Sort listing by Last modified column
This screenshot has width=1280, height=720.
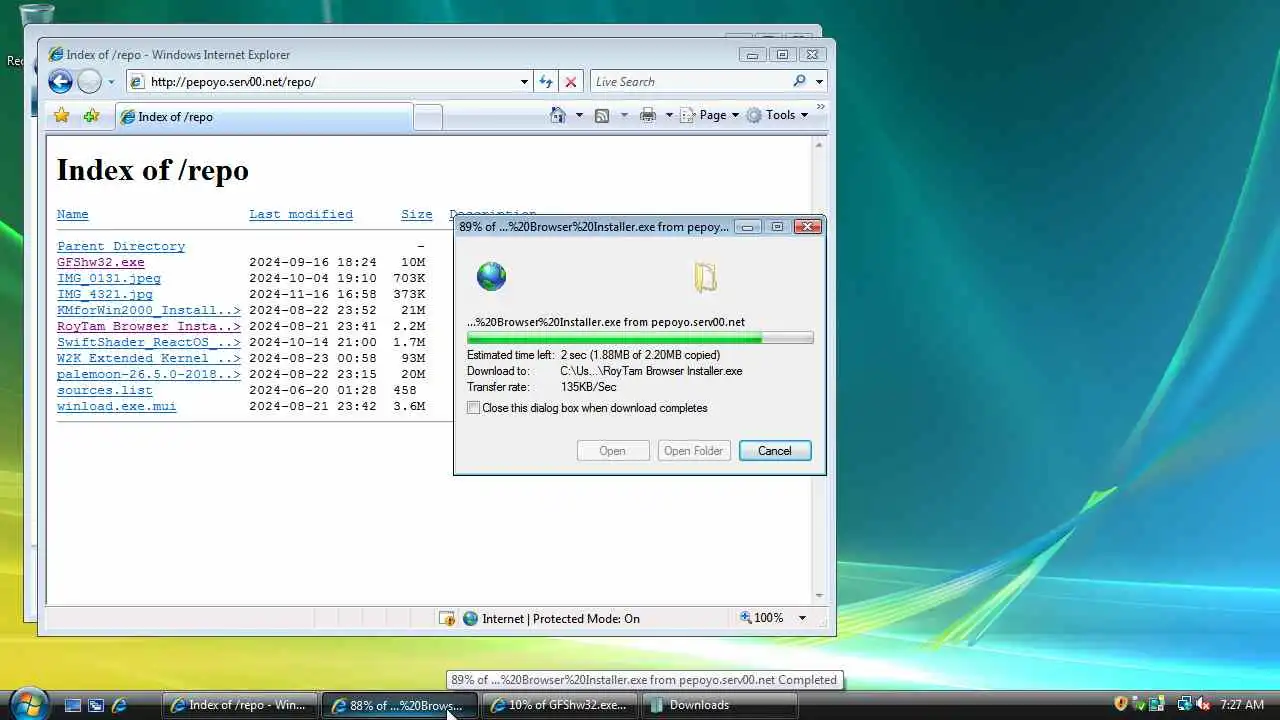click(301, 214)
